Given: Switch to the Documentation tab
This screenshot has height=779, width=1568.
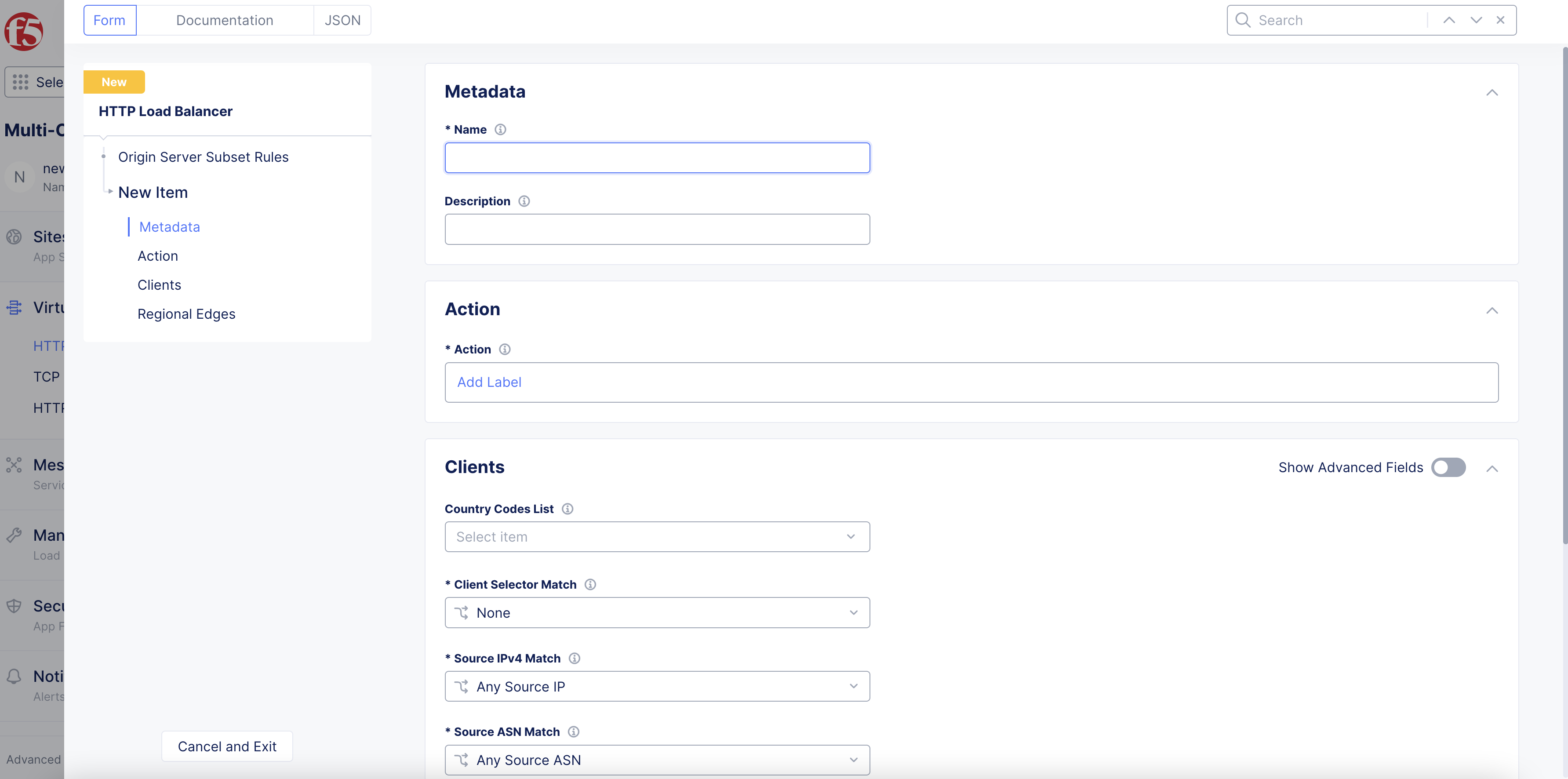Looking at the screenshot, I should point(225,20).
